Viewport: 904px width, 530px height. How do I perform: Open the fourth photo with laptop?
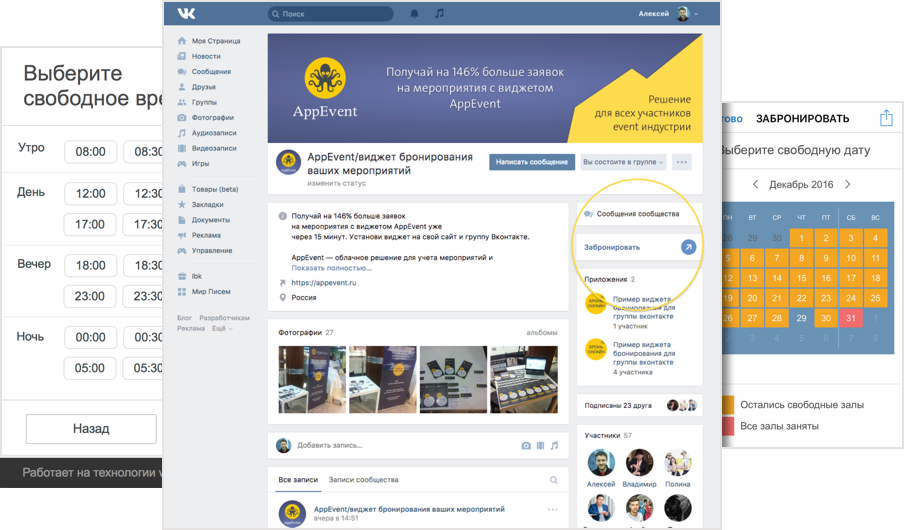point(524,379)
